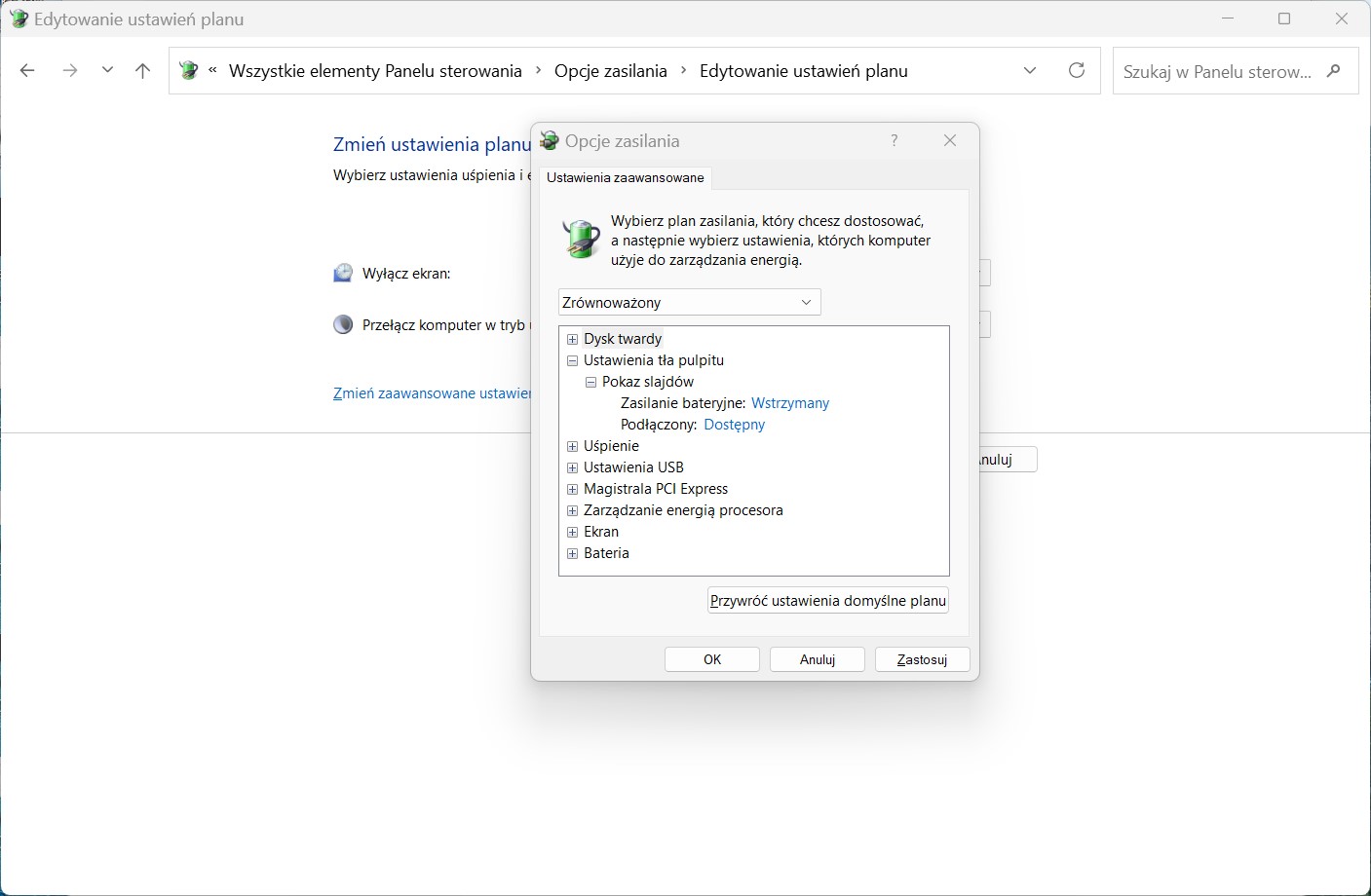1371x896 pixels.
Task: Change Podłączony value Dostępny
Action: coord(735,425)
